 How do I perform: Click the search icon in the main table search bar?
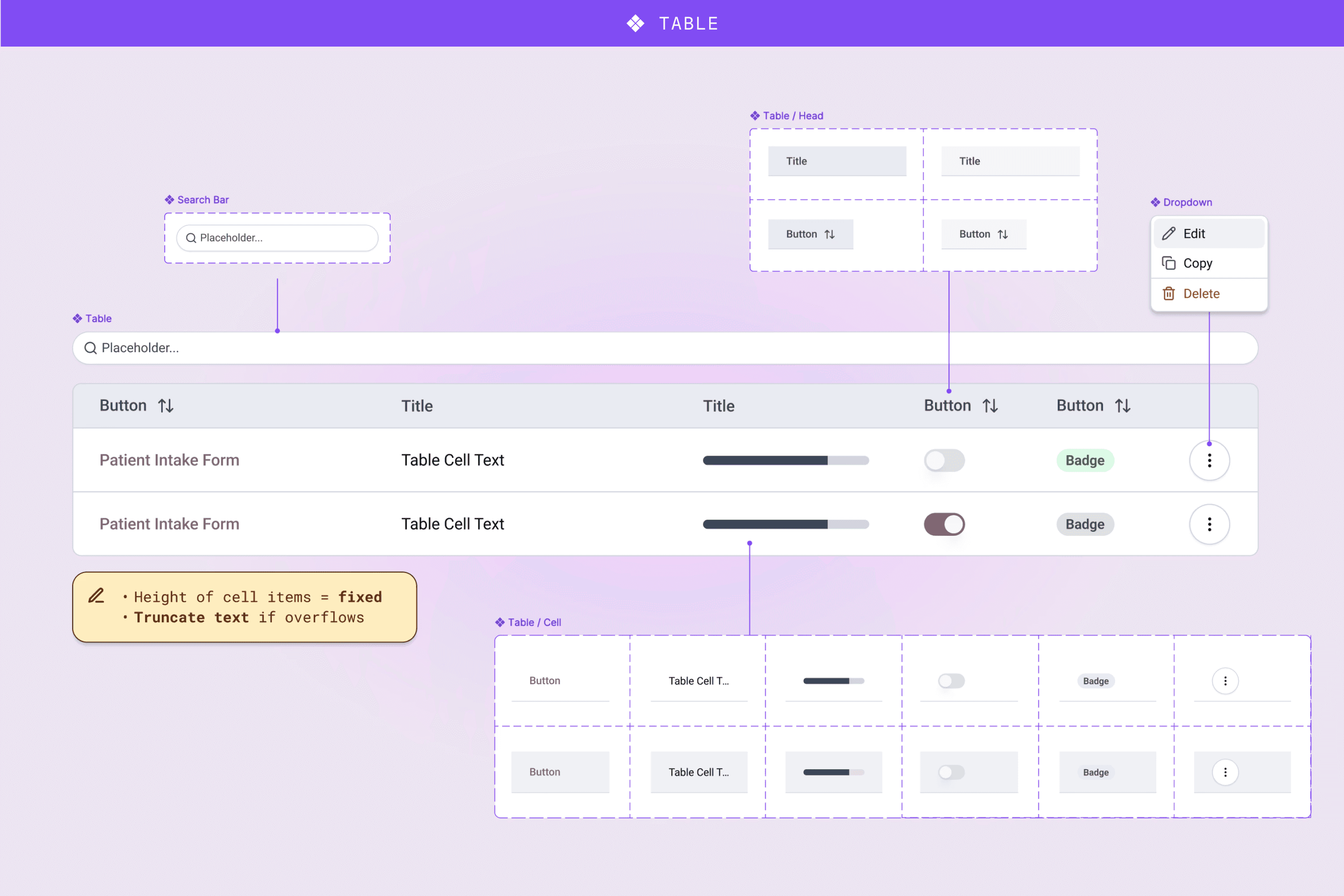(x=90, y=348)
